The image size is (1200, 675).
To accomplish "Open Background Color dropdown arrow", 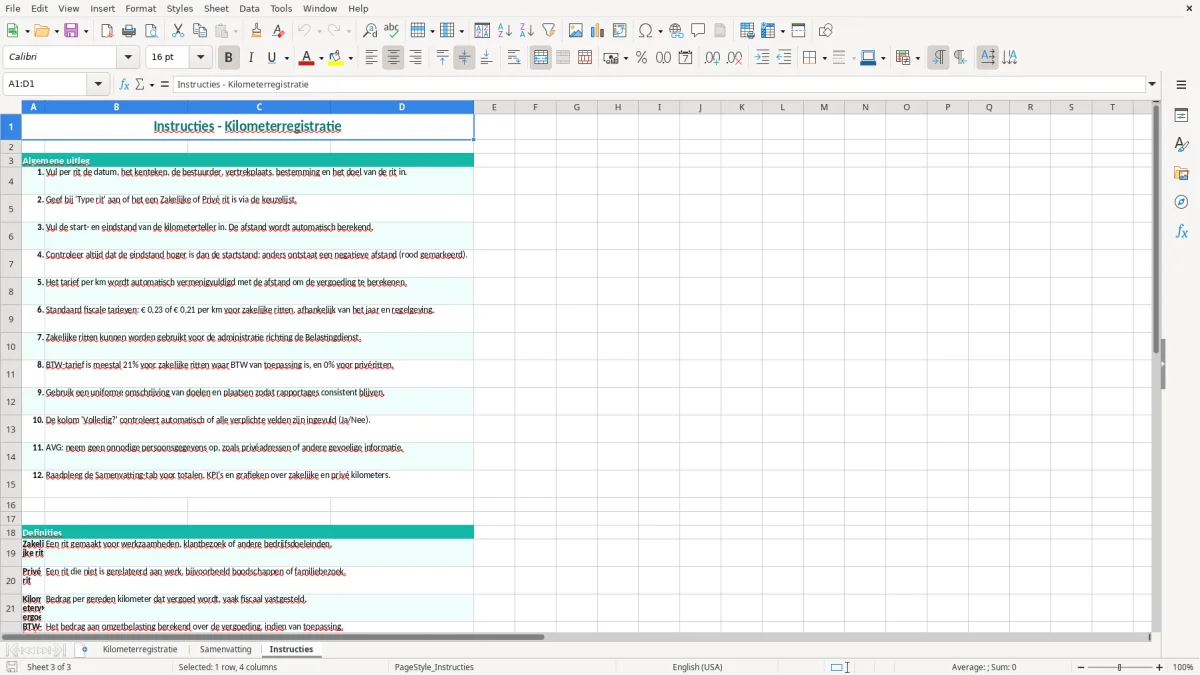I will (x=350, y=58).
